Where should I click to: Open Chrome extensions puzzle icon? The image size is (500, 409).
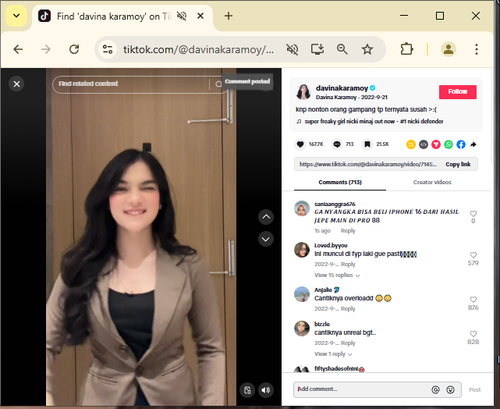pos(406,49)
